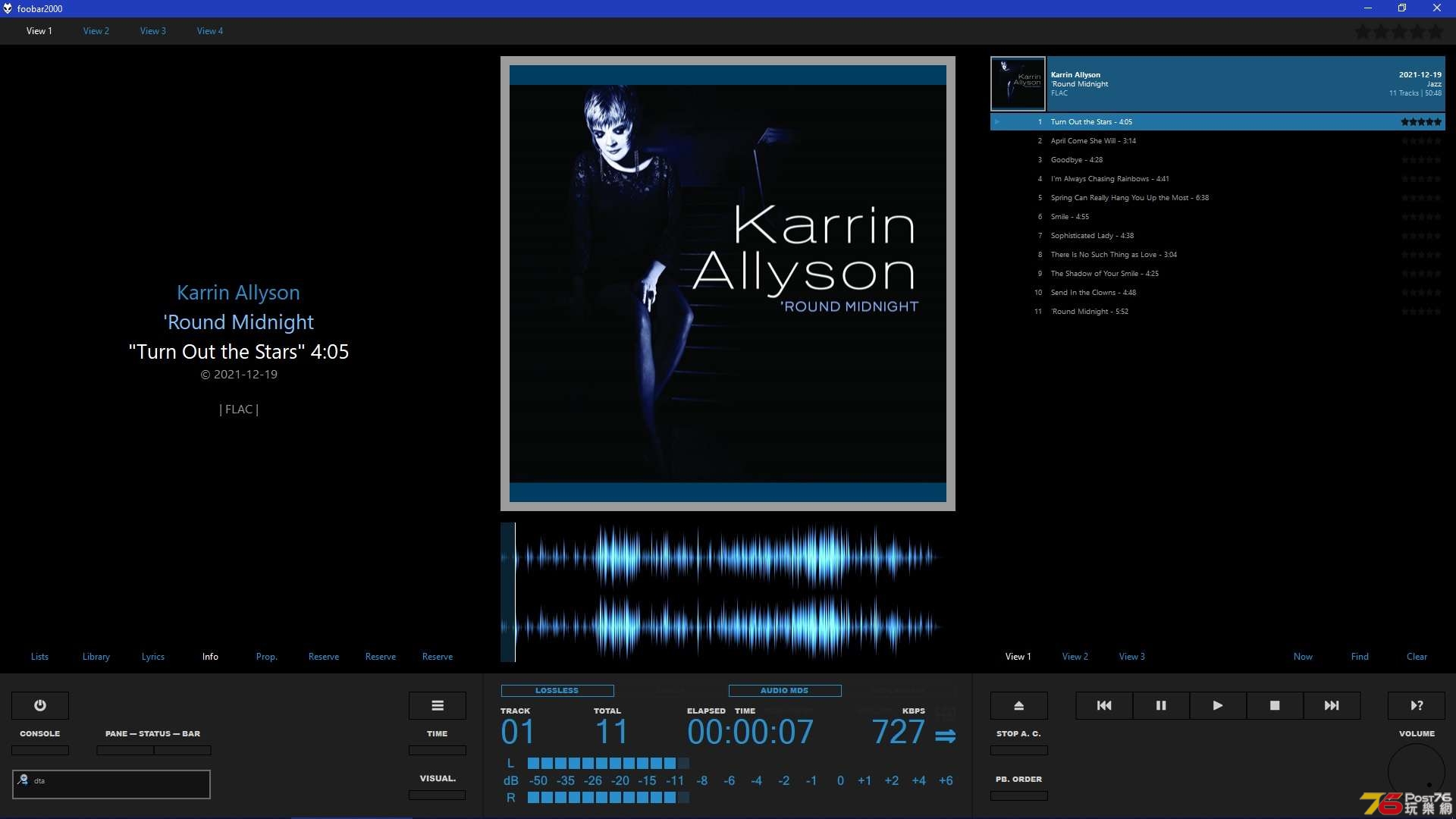The width and height of the screenshot is (1456, 819).
Task: Open the hamburger menu button above TIME
Action: coord(438,705)
